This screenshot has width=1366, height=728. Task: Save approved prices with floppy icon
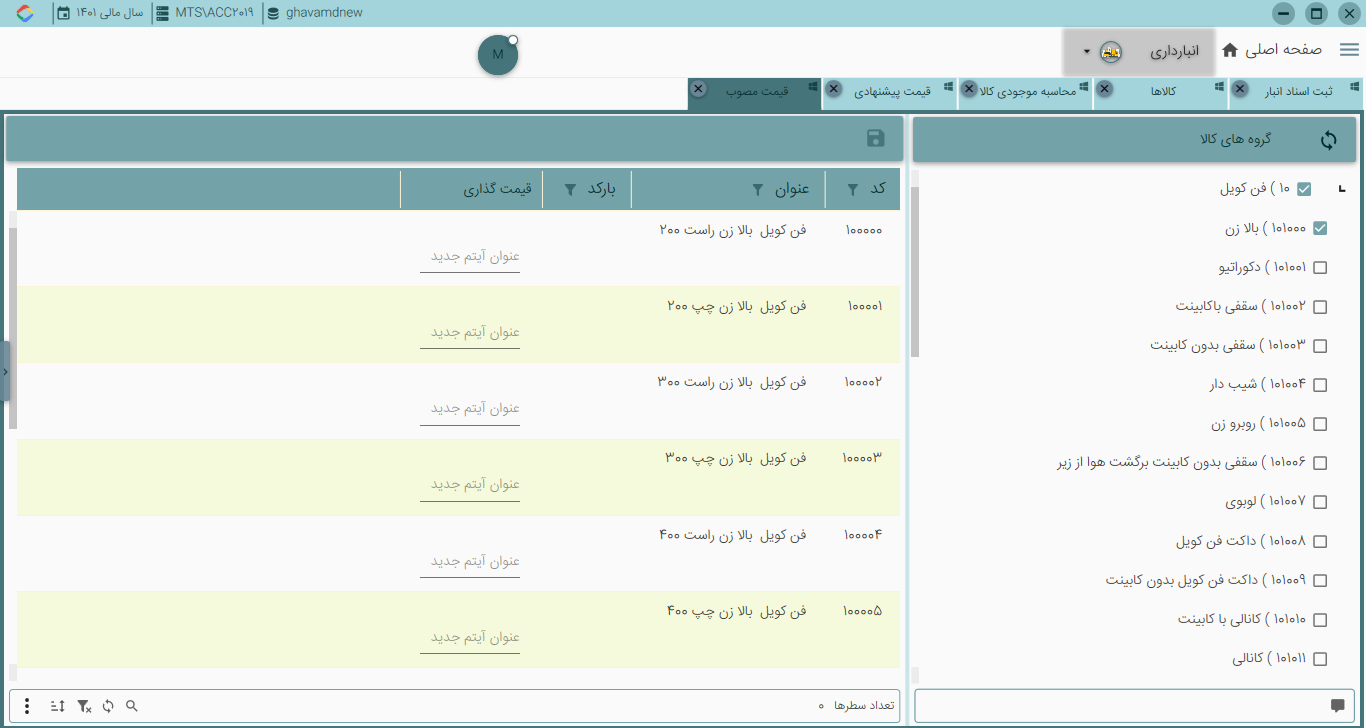[875, 139]
